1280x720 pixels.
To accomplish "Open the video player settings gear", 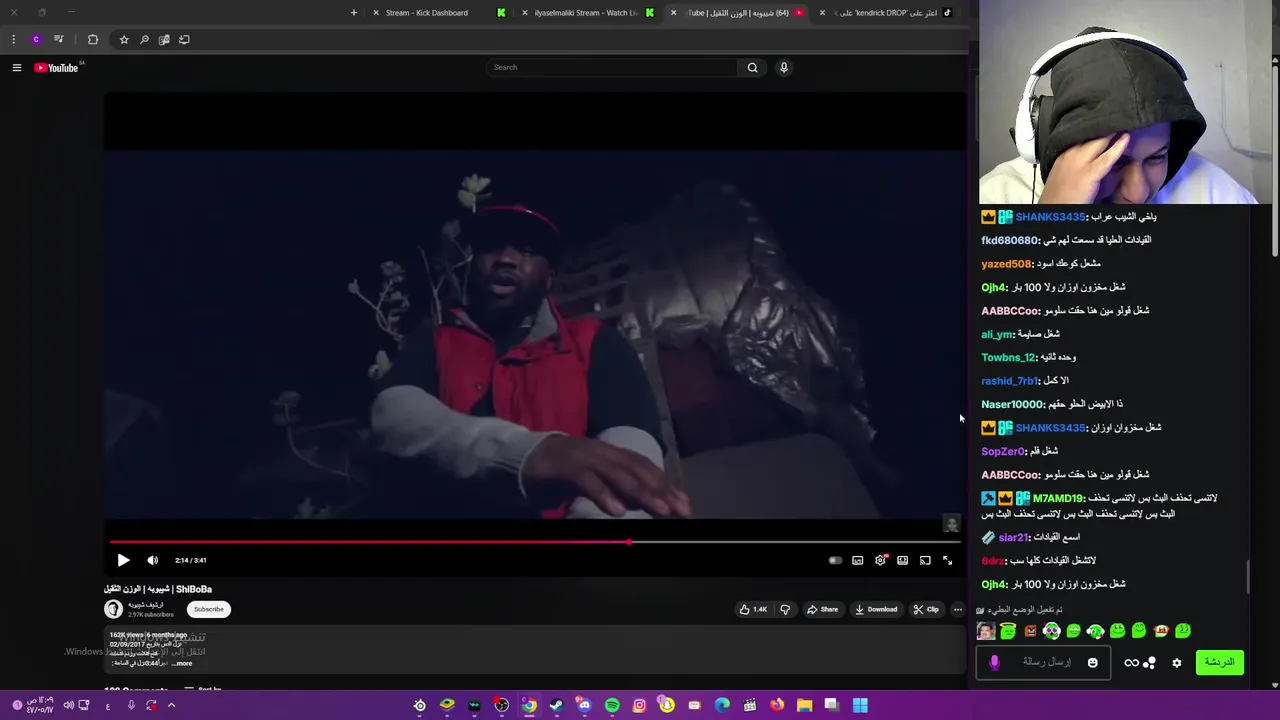I will tap(880, 560).
